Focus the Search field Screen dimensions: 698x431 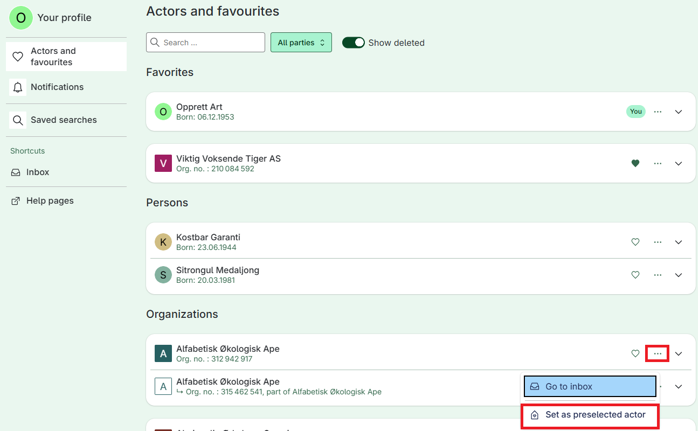pyautogui.click(x=205, y=42)
